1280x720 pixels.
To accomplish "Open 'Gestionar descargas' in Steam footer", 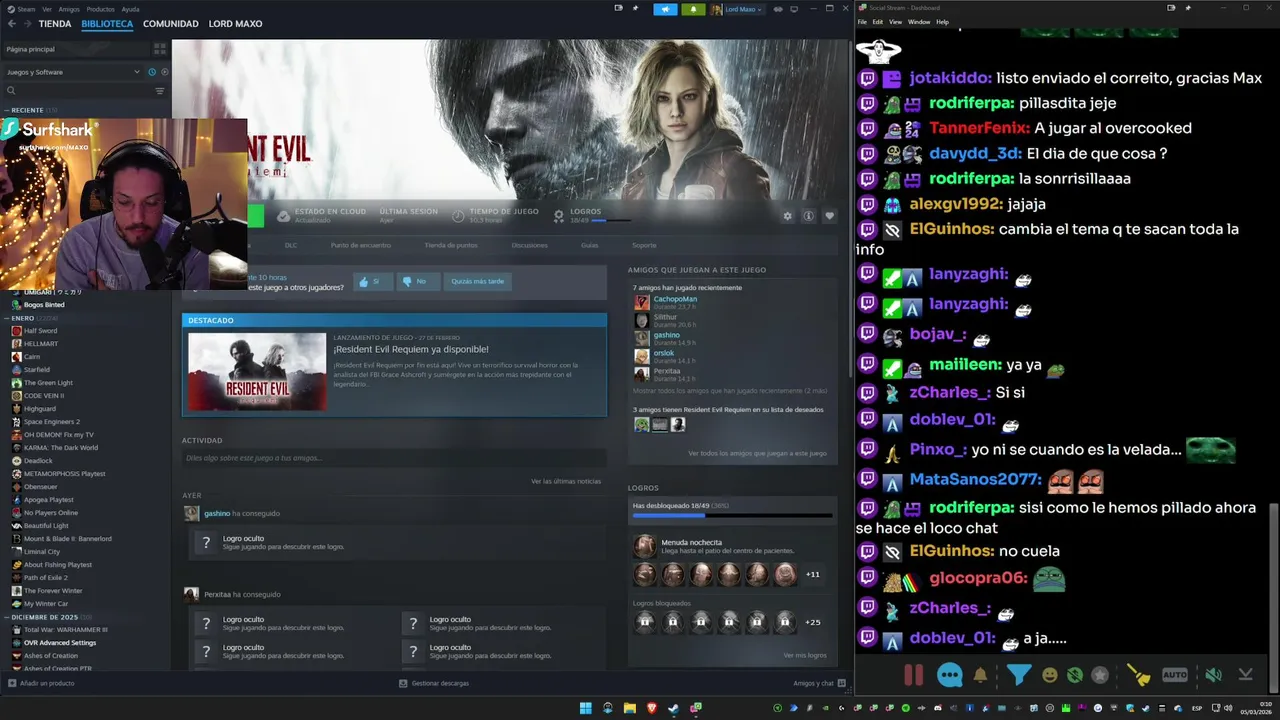I will click(434, 683).
